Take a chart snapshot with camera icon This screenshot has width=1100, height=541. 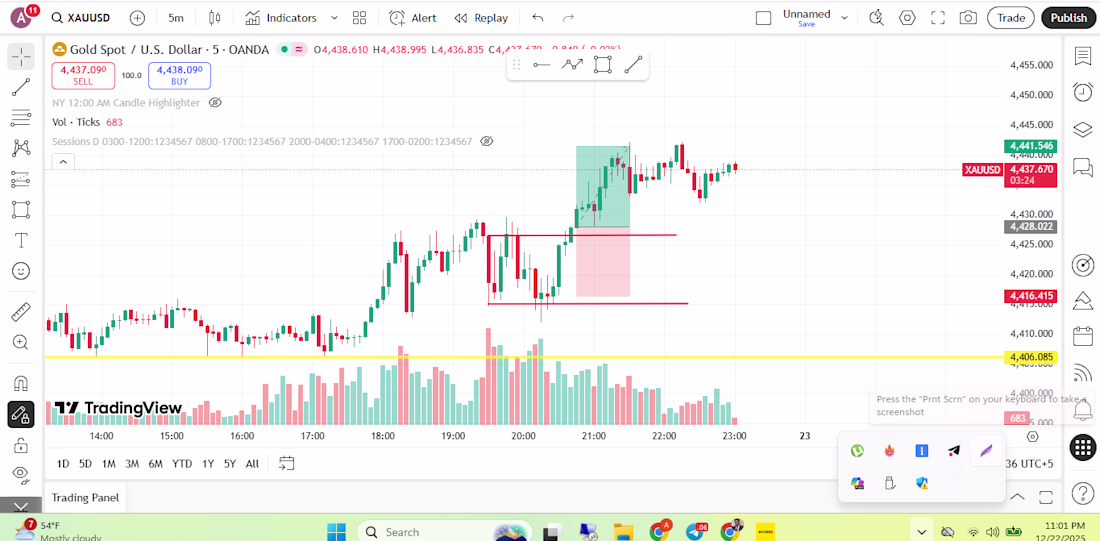click(967, 18)
